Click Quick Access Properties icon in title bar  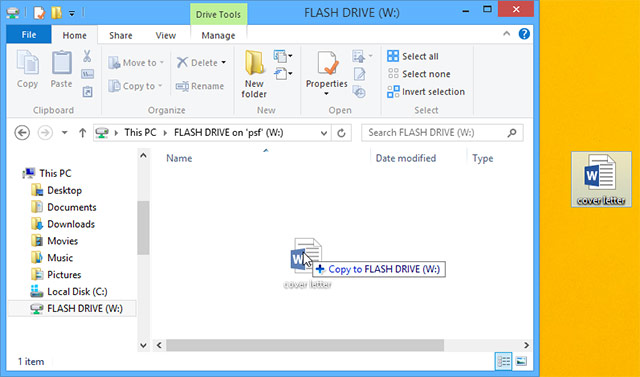pos(39,13)
